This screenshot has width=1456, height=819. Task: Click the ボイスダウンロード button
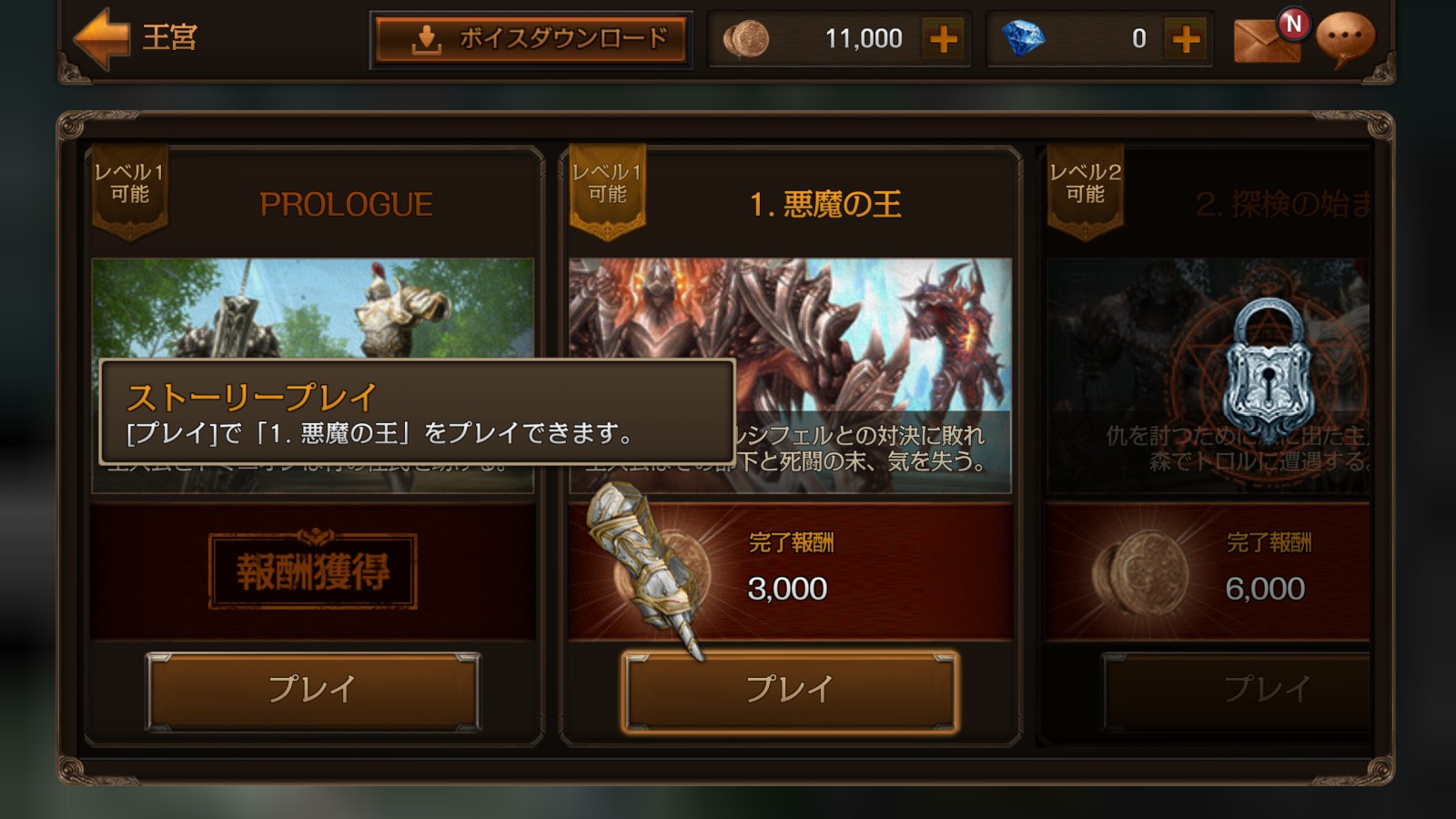pos(531,40)
